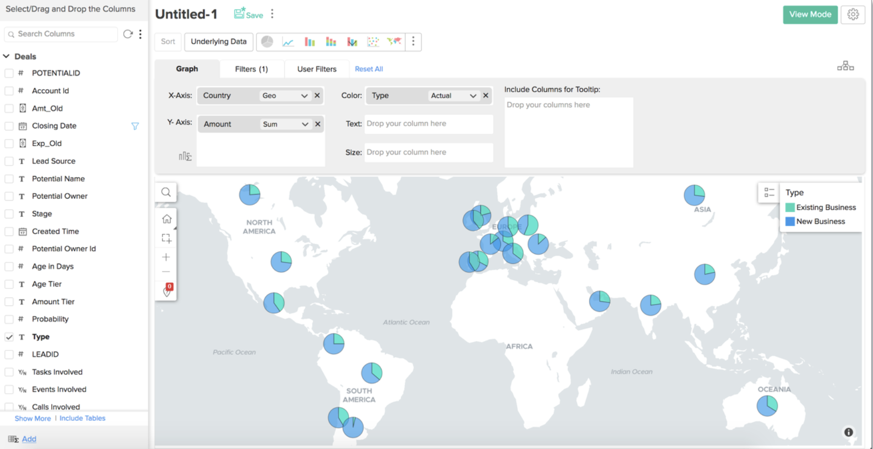Uncheck the Type column checkbox
This screenshot has width=873, height=449.
pos(9,337)
